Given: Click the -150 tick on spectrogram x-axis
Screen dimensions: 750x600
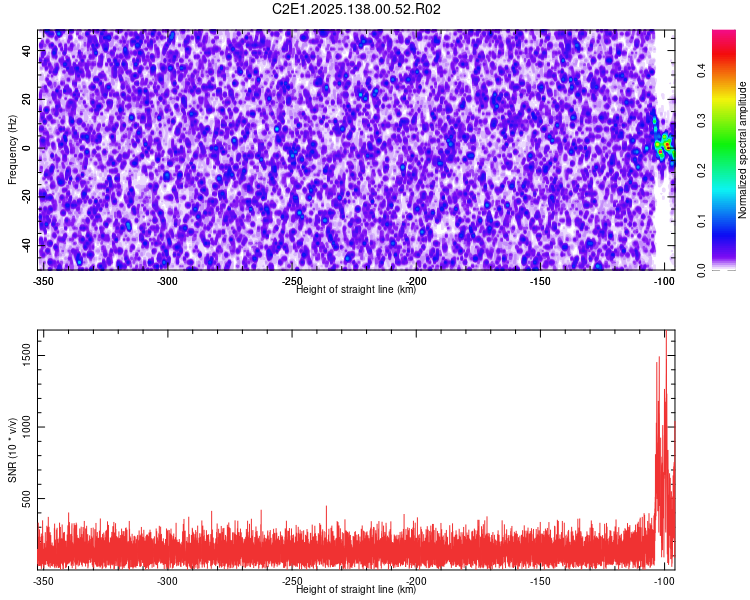Looking at the screenshot, I should (540, 281).
